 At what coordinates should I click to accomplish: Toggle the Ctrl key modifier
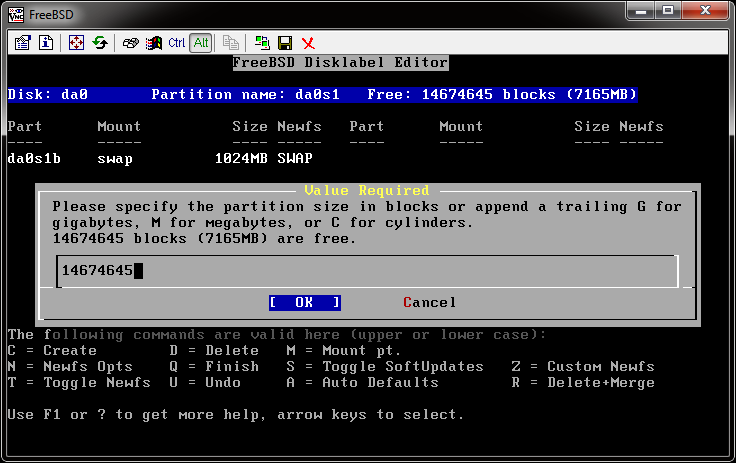click(177, 43)
